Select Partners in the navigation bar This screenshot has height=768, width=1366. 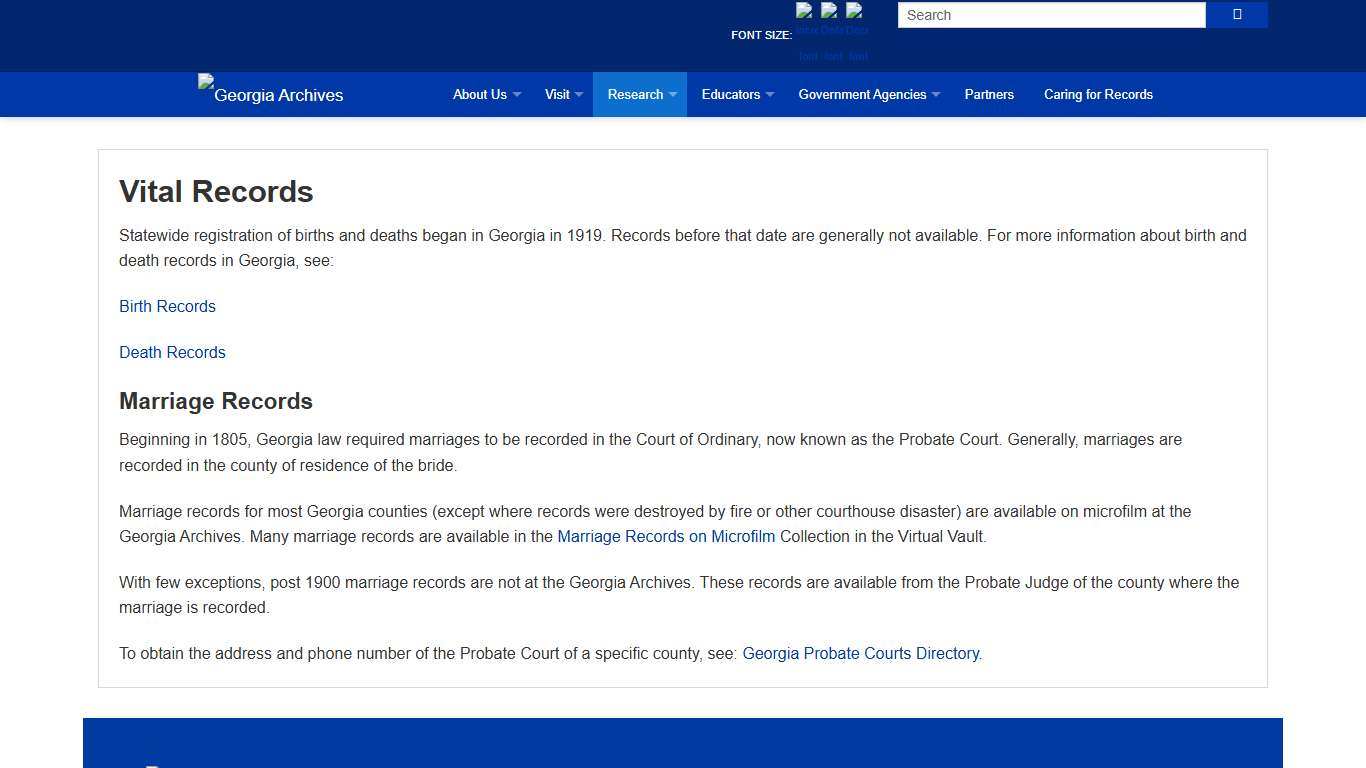pyautogui.click(x=989, y=94)
